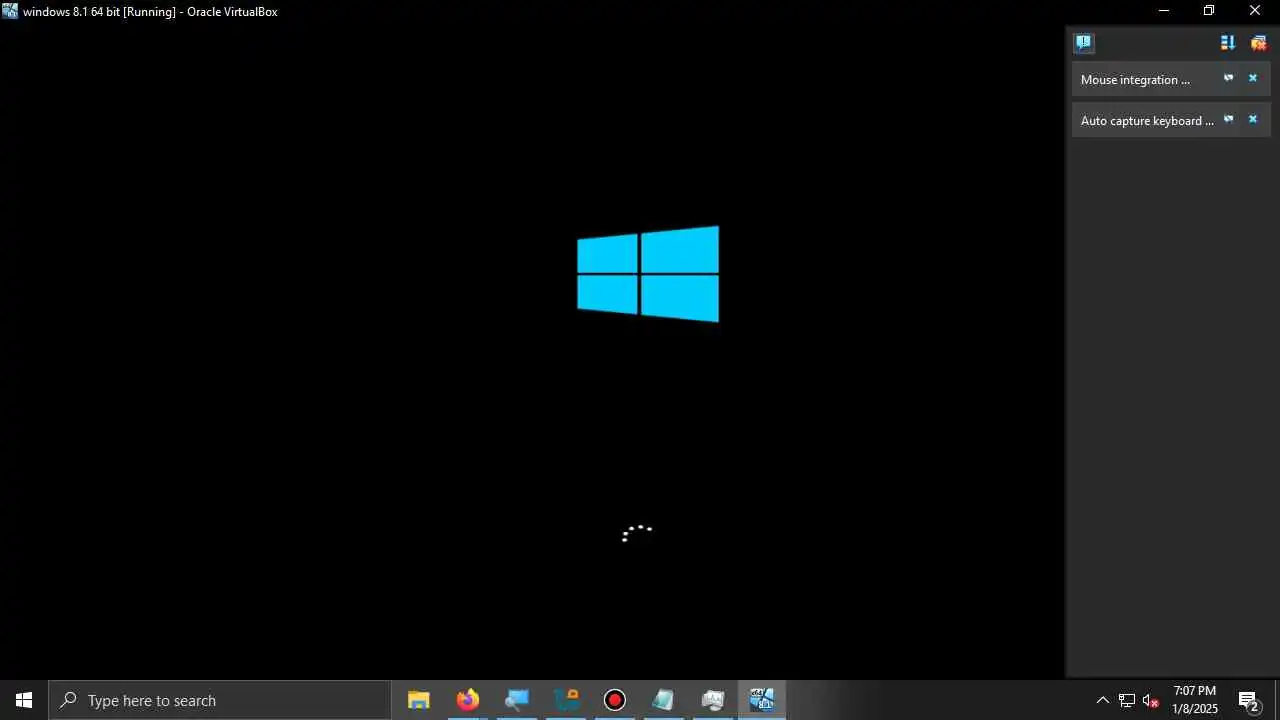The height and width of the screenshot is (720, 1280).
Task: Expand the Mouse integration notification text
Action: tap(1135, 80)
